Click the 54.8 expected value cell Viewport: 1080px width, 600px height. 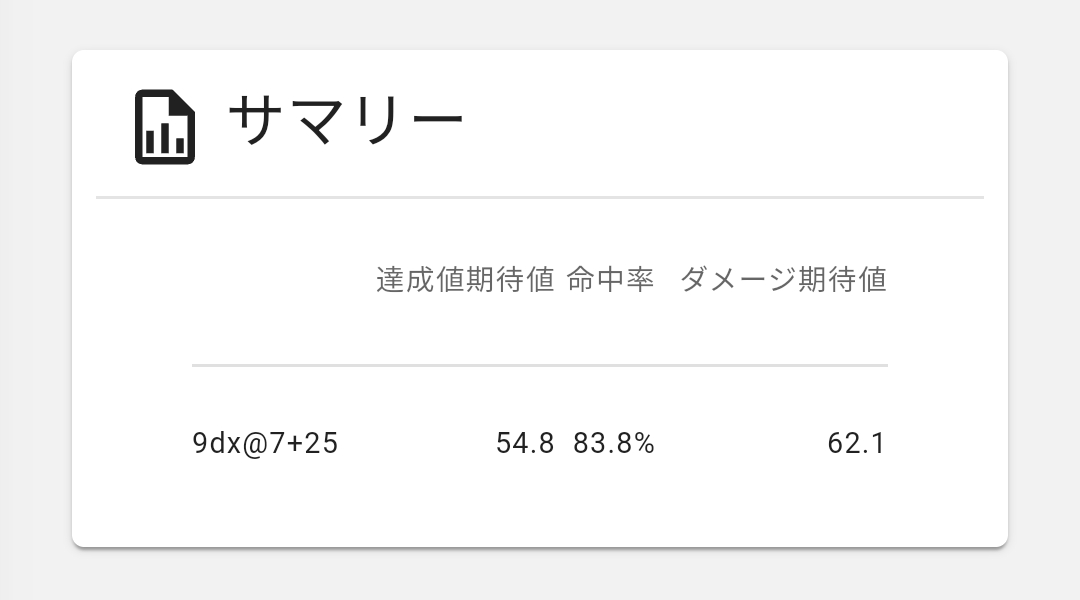pos(525,443)
